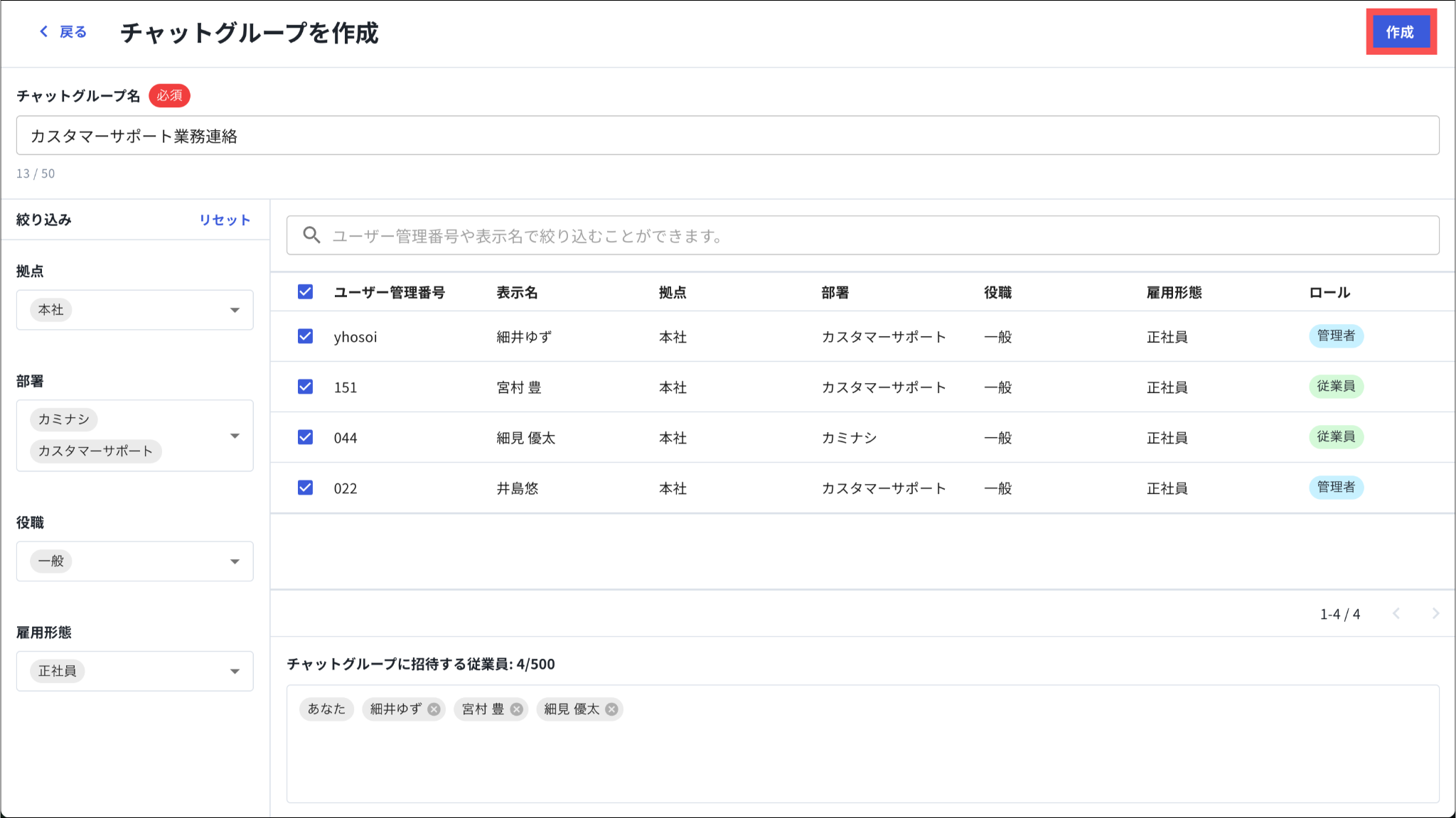
Task: Uncheck the checkbox for user 022
Action: click(x=305, y=488)
